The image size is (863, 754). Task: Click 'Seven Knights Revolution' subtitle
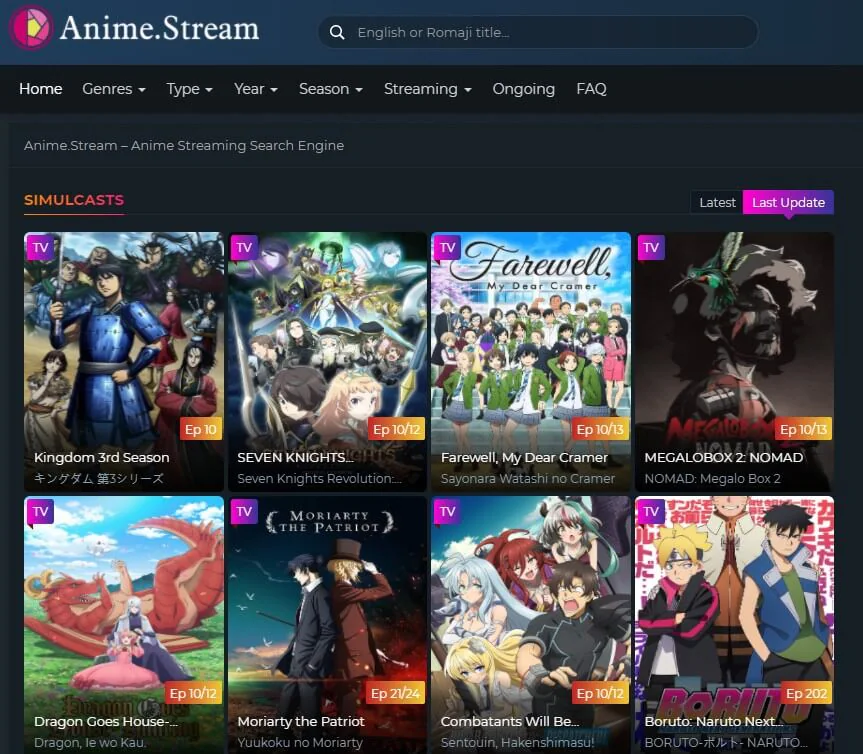(x=319, y=479)
